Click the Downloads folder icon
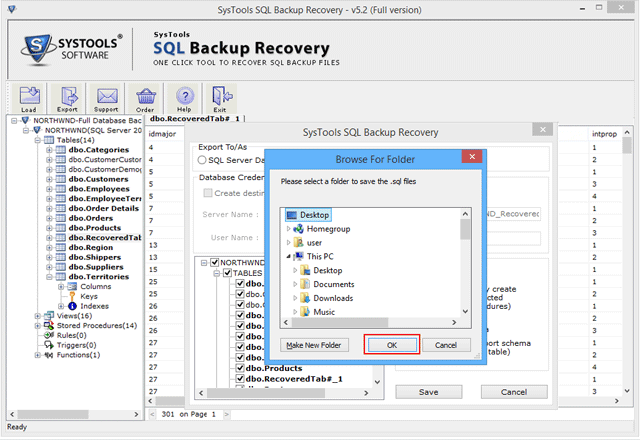This screenshot has width=640, height=440. 305,298
